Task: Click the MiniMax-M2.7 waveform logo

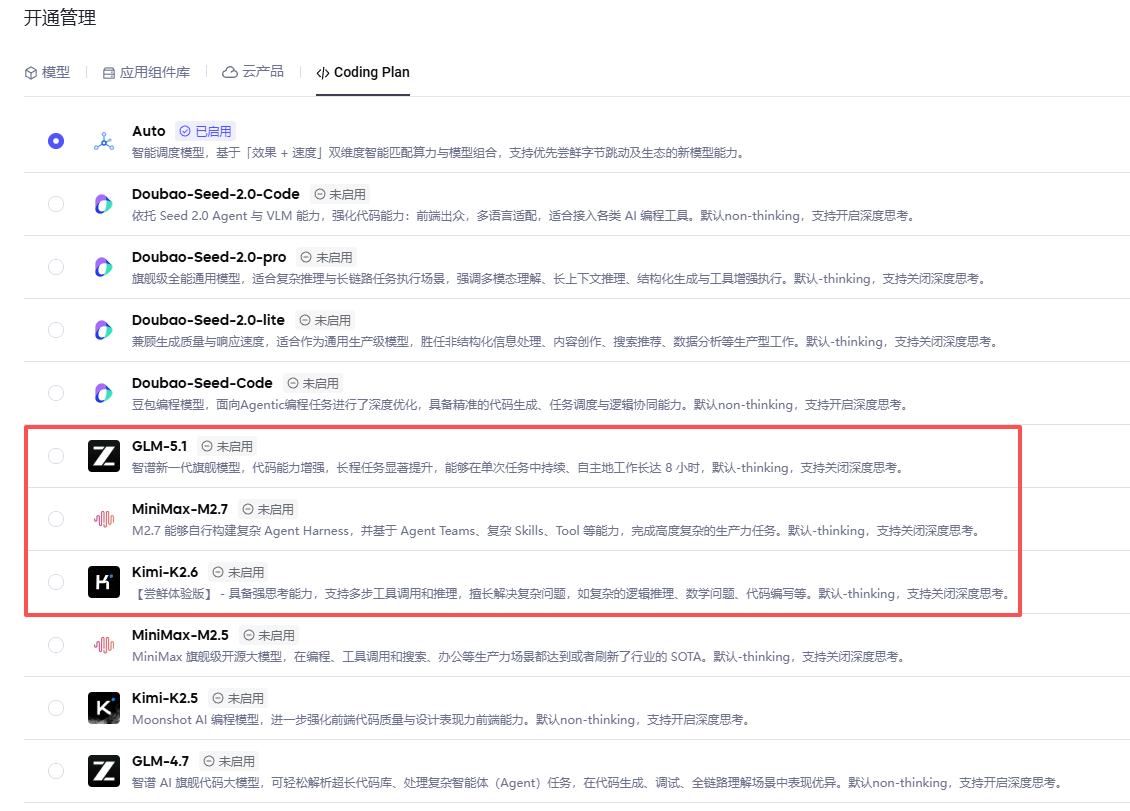Action: pos(104,519)
